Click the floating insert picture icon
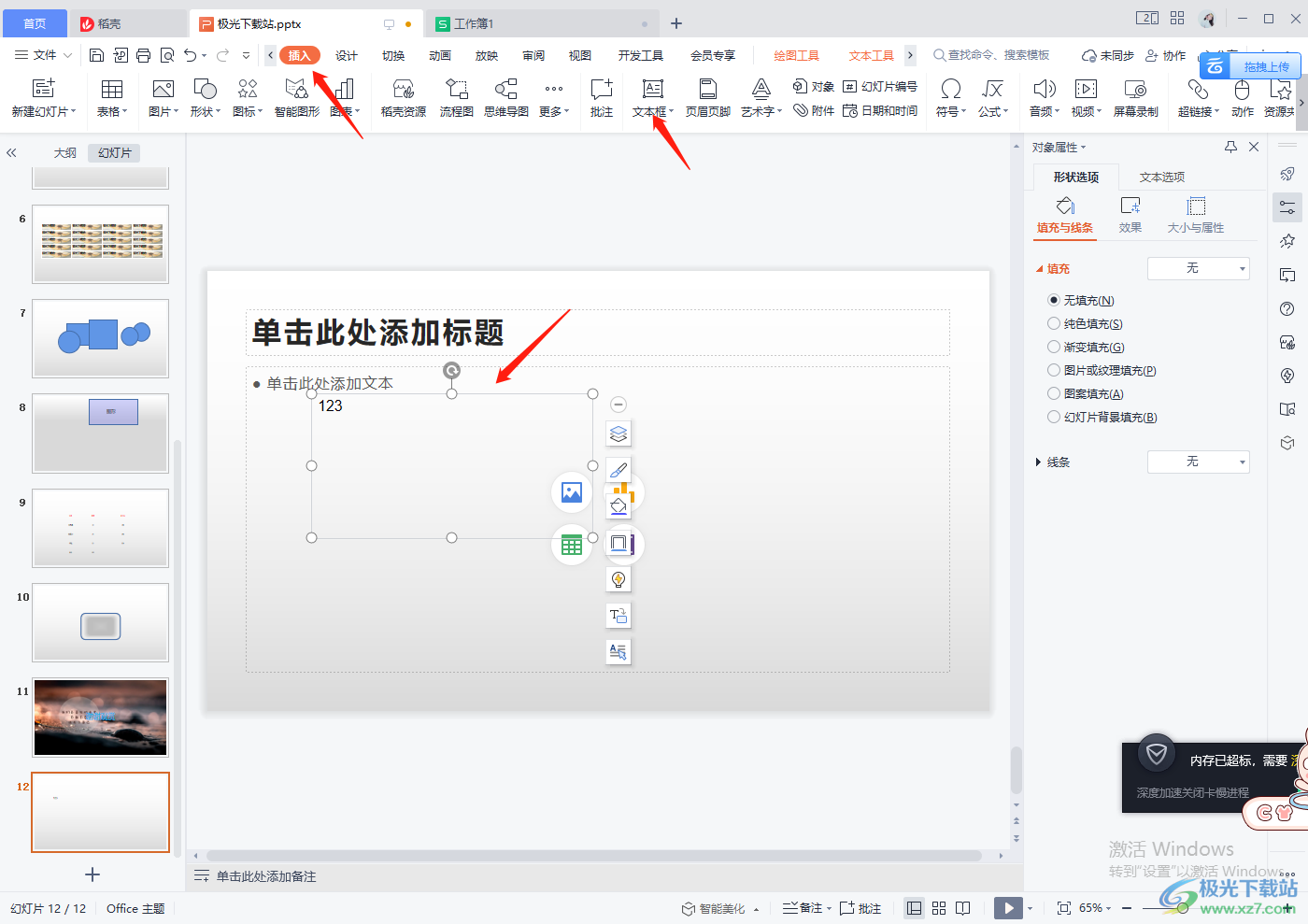 [572, 492]
